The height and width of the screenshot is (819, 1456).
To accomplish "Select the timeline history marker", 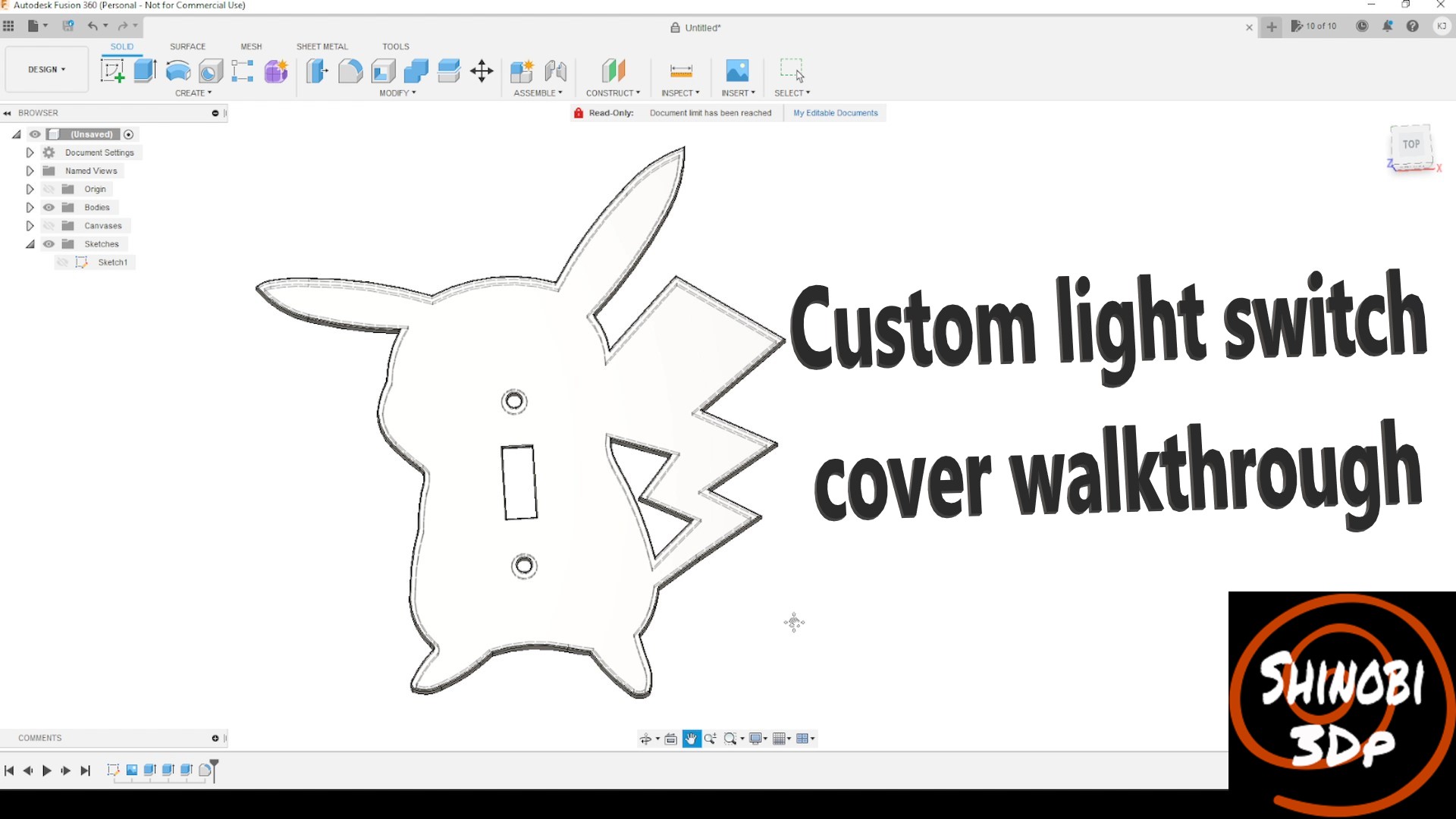I will tap(214, 770).
